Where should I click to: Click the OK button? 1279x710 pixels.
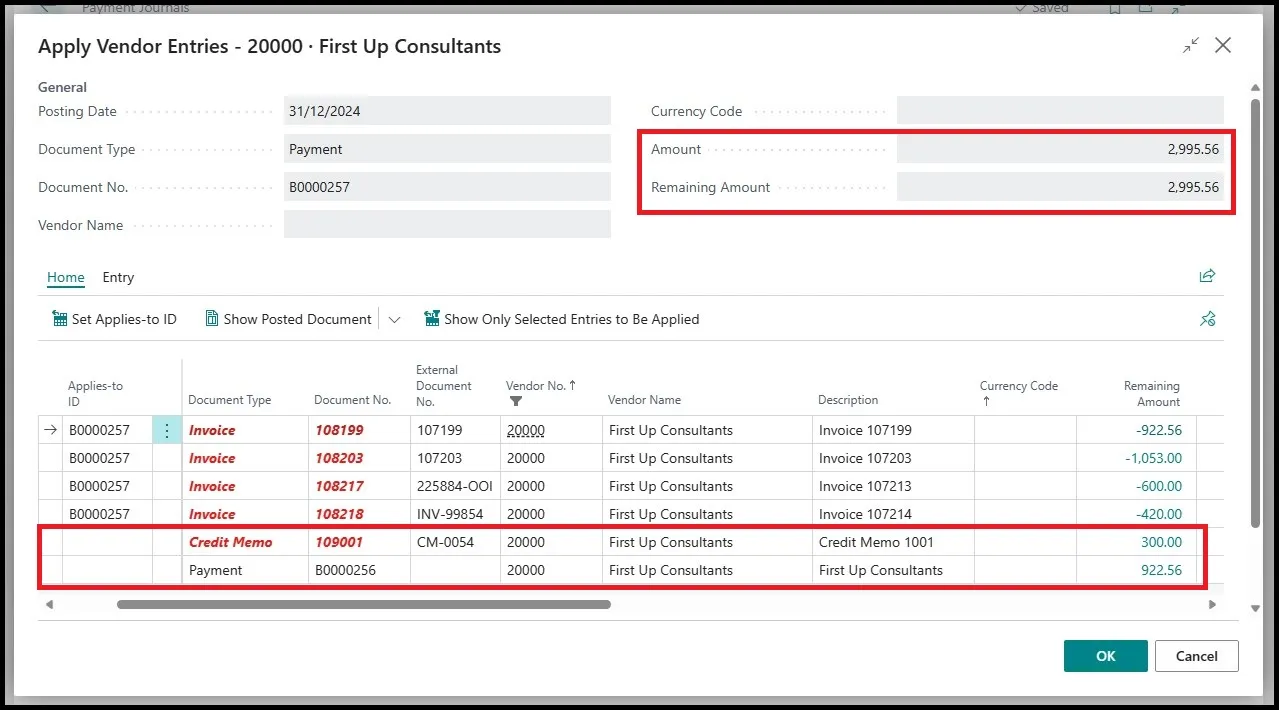click(1105, 656)
